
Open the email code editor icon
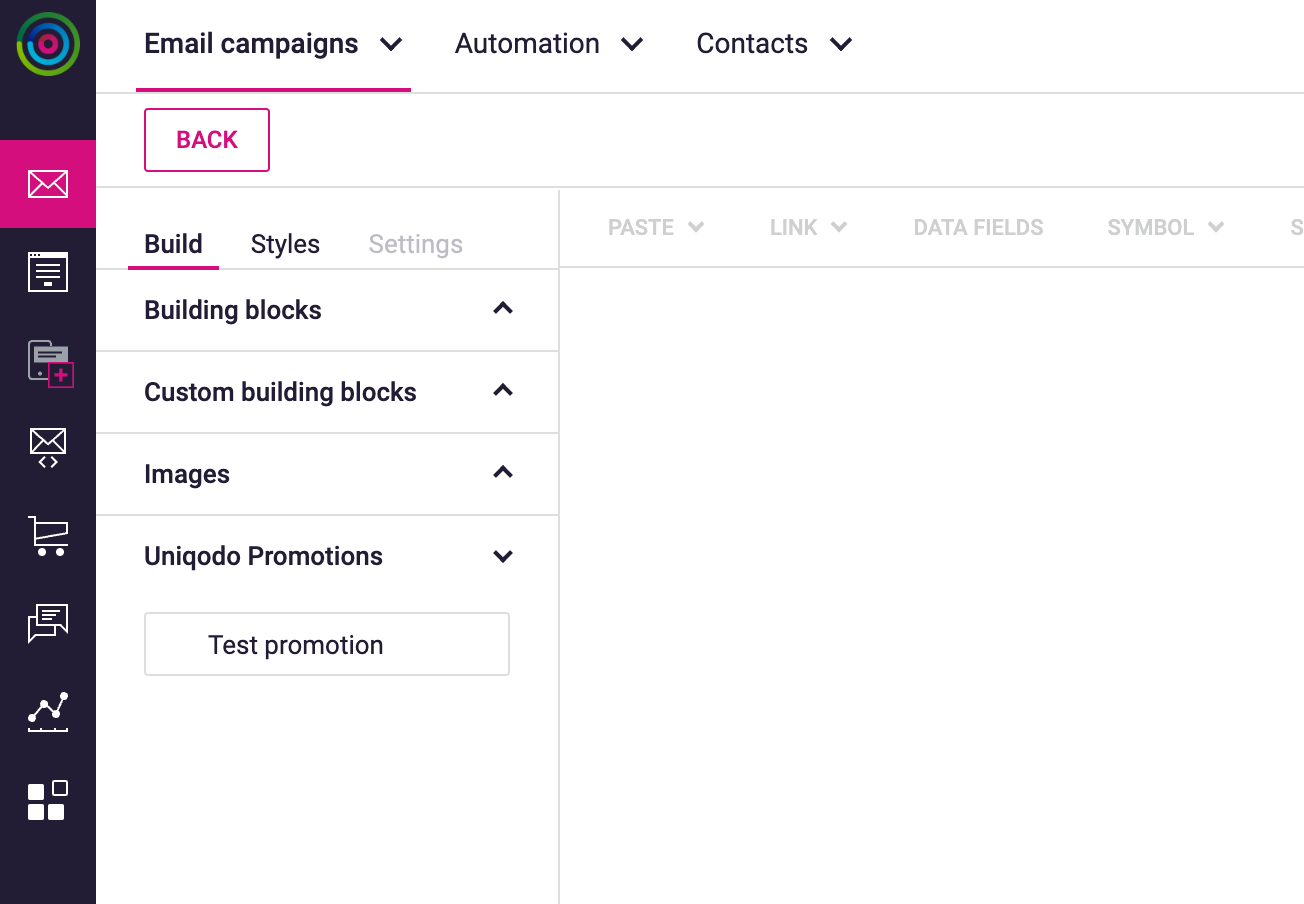tap(48, 448)
